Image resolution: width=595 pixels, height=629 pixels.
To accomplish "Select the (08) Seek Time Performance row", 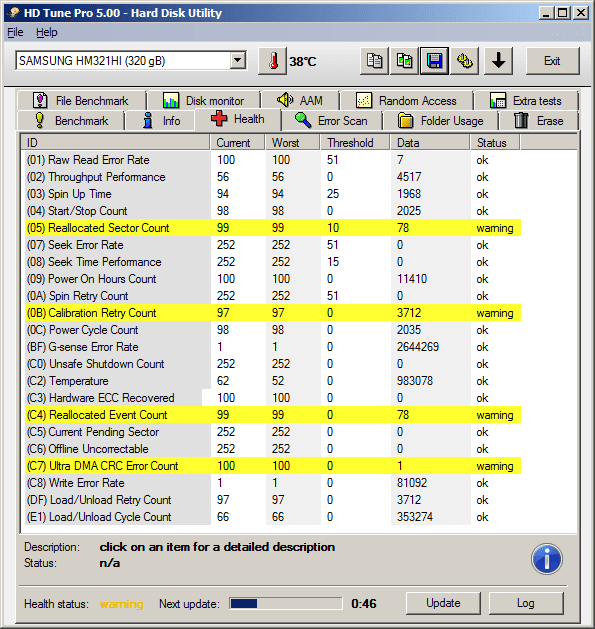I will point(273,262).
